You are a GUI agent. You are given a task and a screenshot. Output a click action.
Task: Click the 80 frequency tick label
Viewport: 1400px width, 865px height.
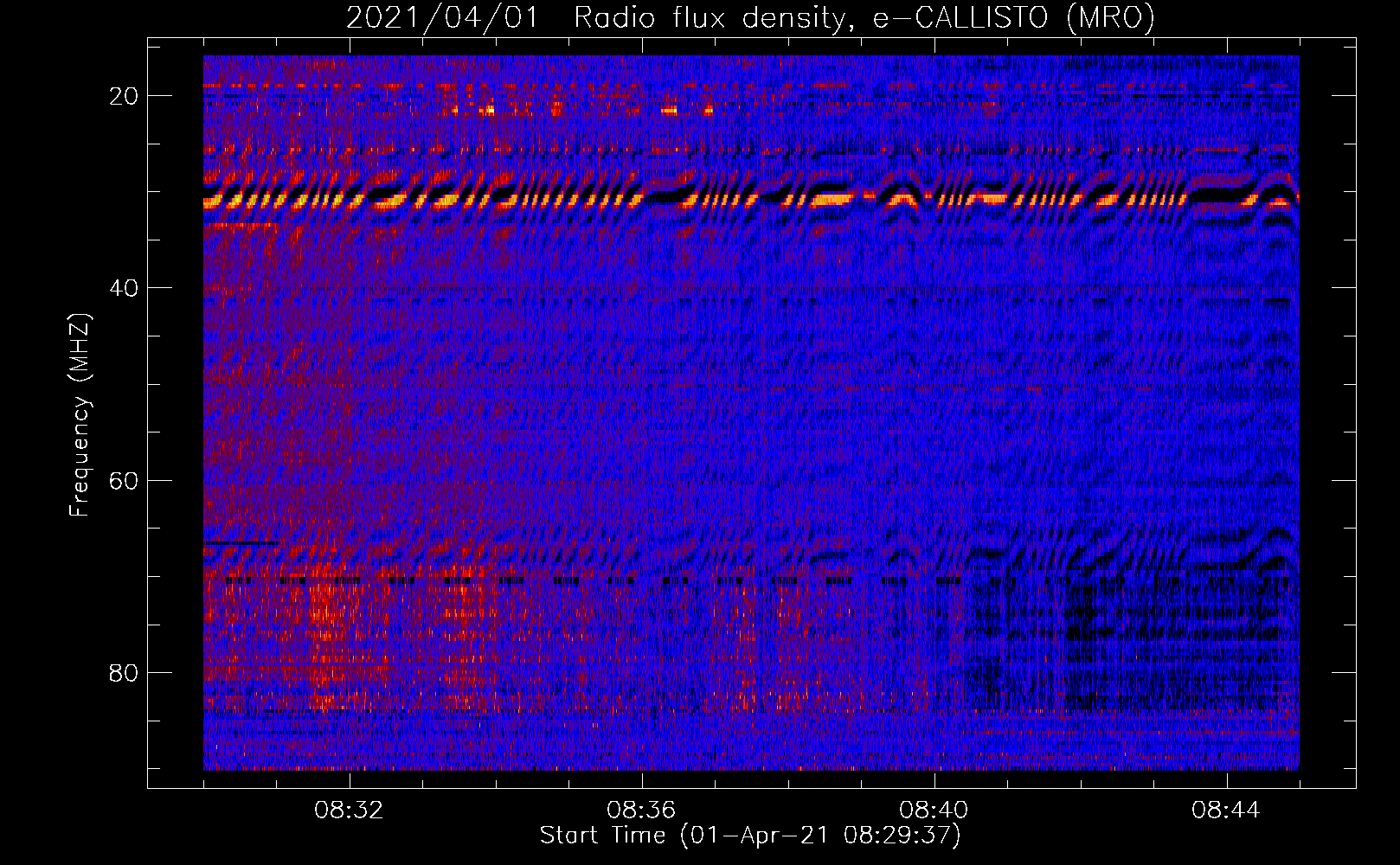click(x=125, y=672)
